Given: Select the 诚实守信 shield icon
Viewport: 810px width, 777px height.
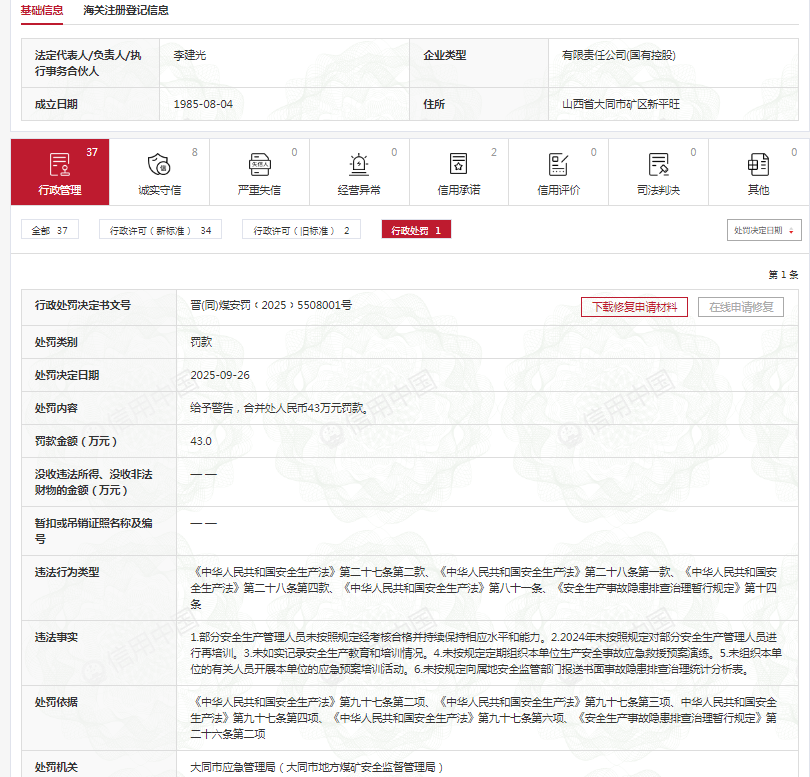Looking at the screenshot, I should [159, 164].
